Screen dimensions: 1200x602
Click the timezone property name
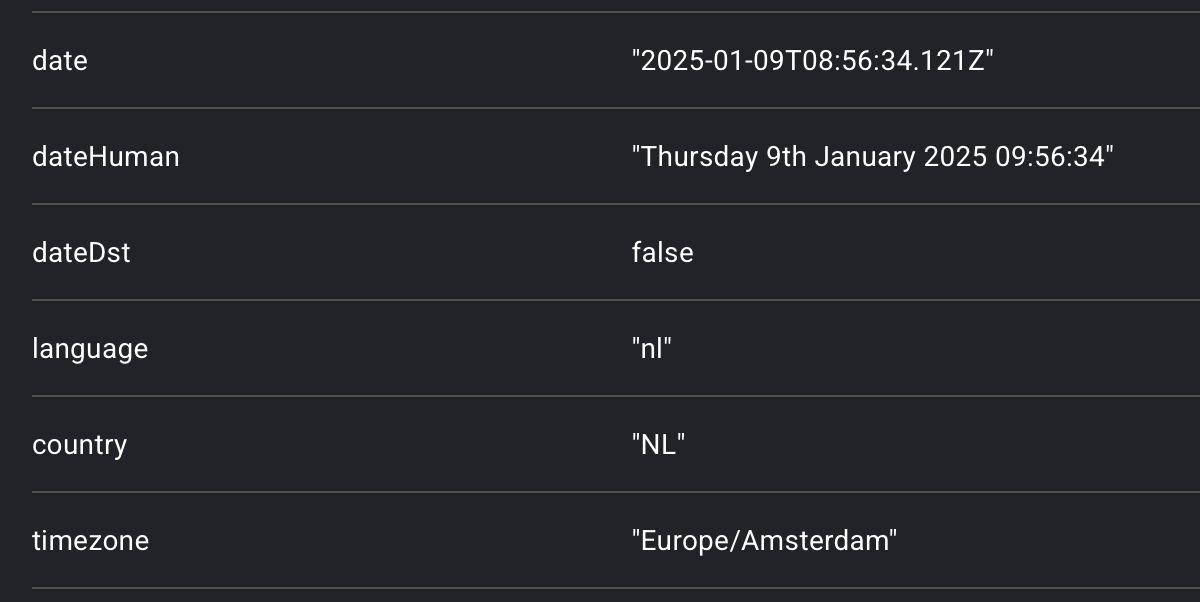click(x=91, y=541)
